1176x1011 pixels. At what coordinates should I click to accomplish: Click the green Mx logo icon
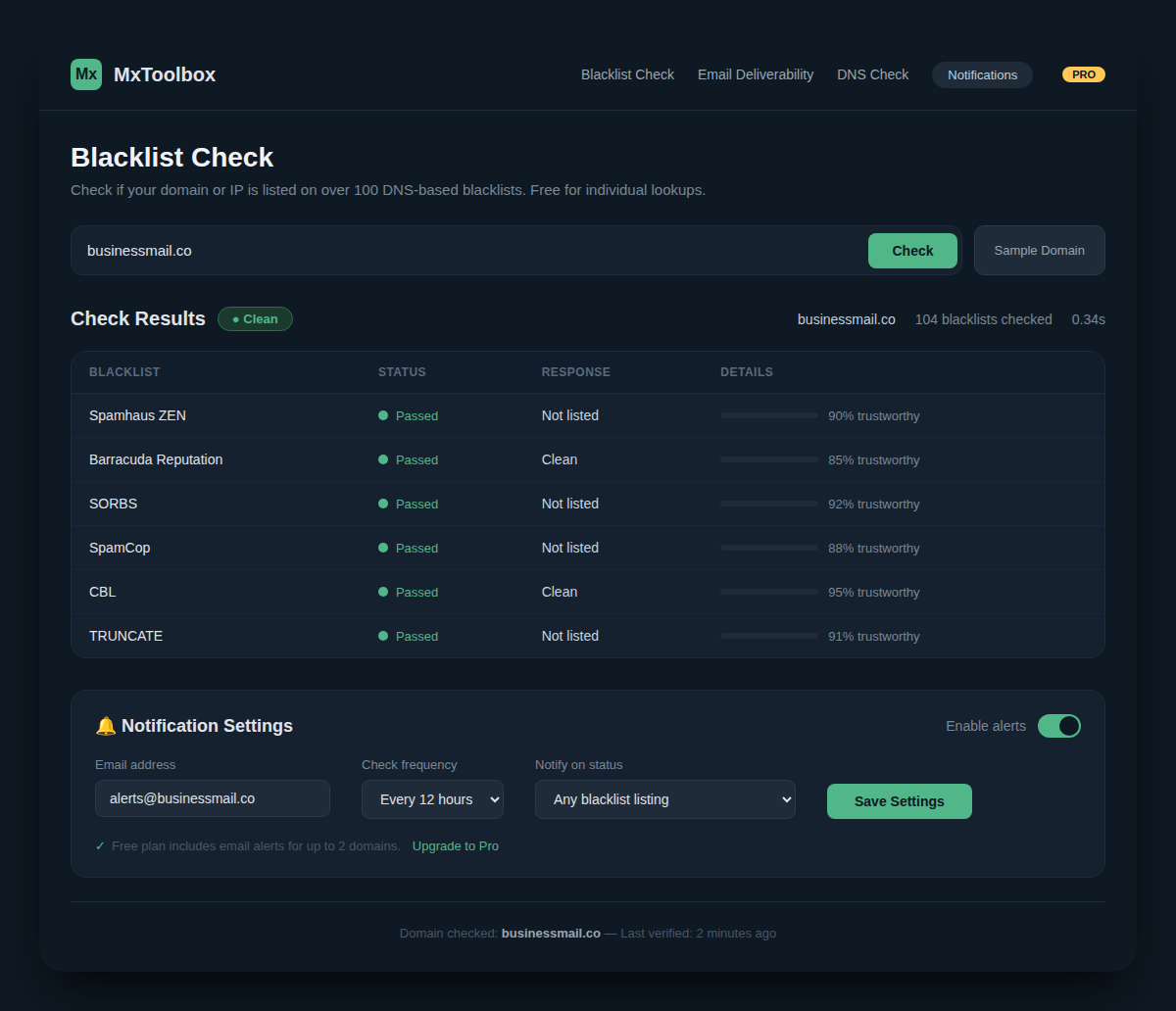[x=86, y=74]
